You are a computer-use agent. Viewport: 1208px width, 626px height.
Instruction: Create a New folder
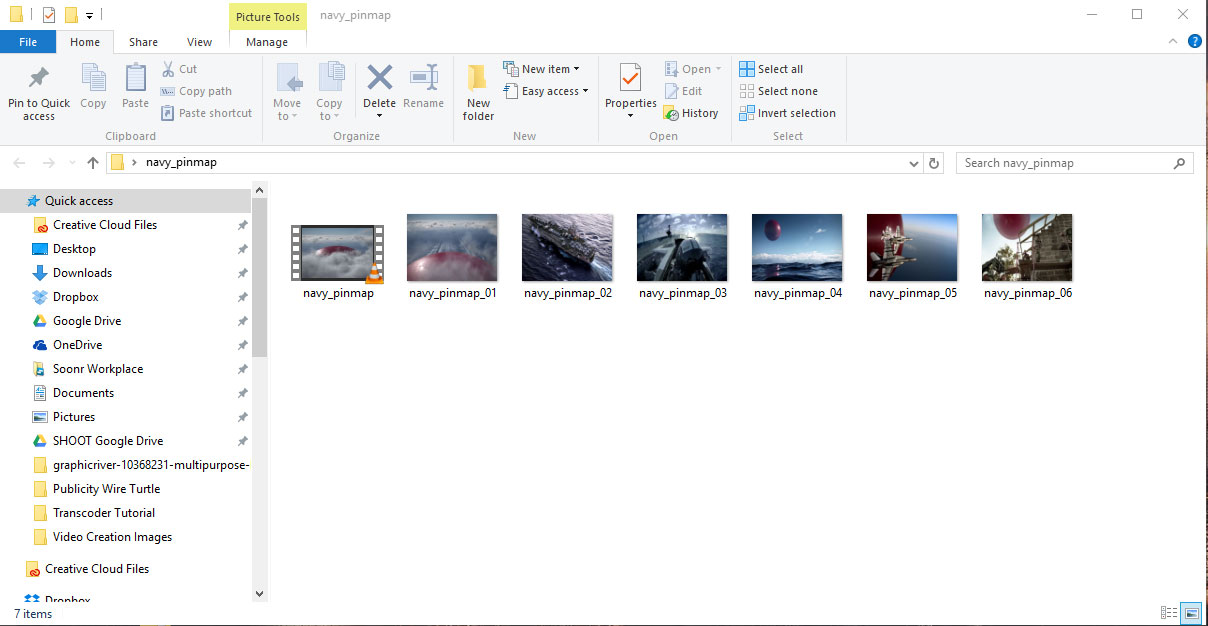click(x=478, y=92)
